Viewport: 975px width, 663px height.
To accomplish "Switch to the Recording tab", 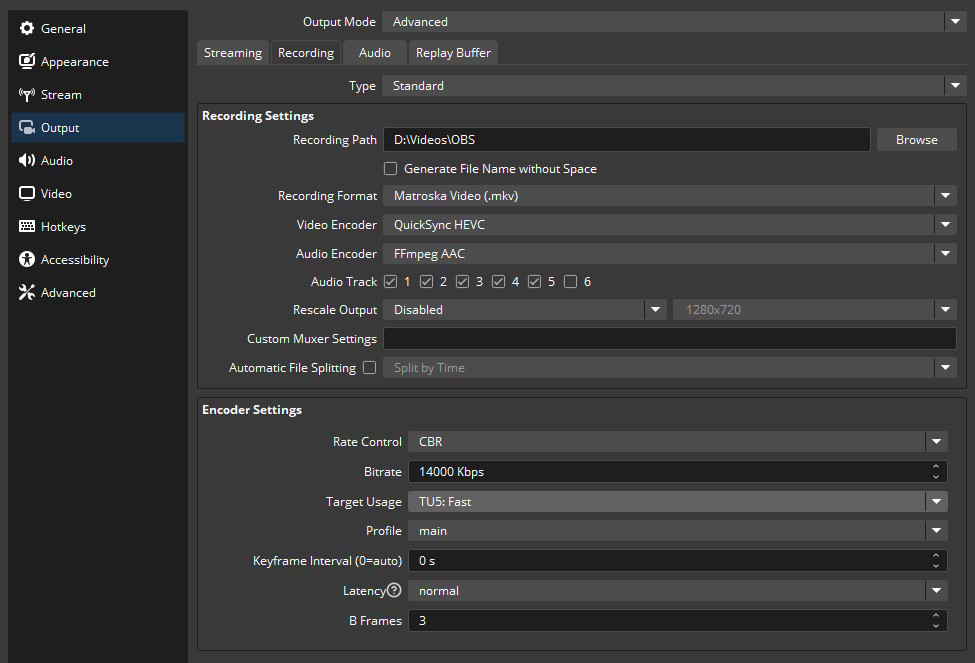I will pos(306,53).
